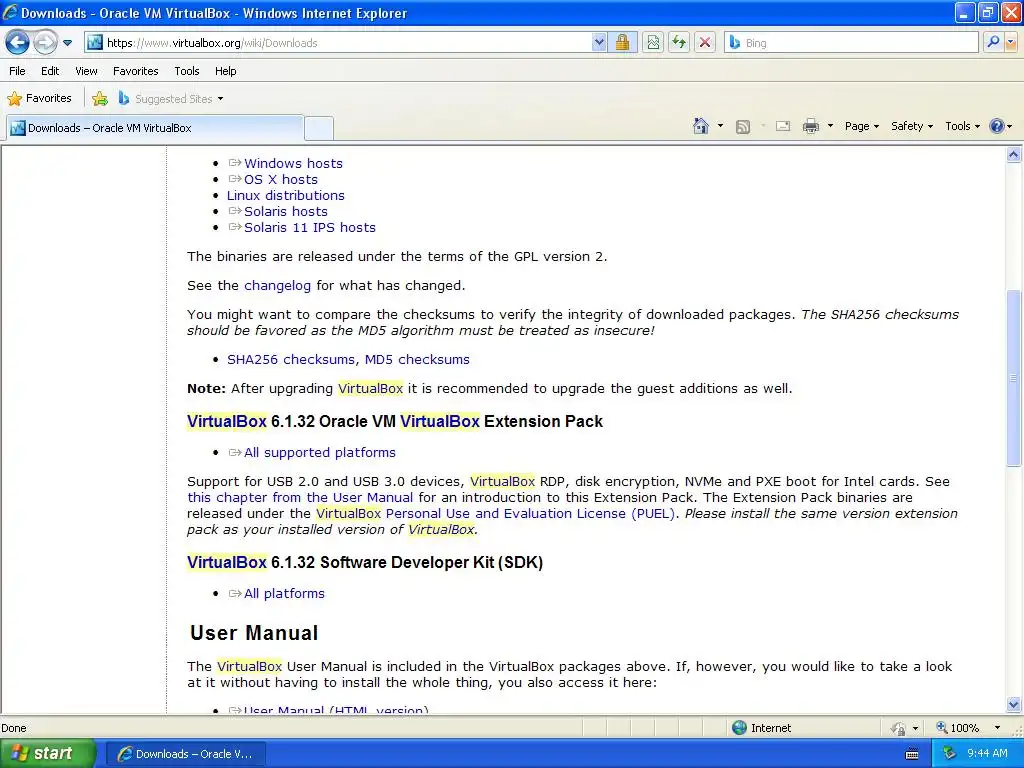Image resolution: width=1024 pixels, height=768 pixels.
Task: Click the Internet security zone indicator
Action: coord(761,728)
